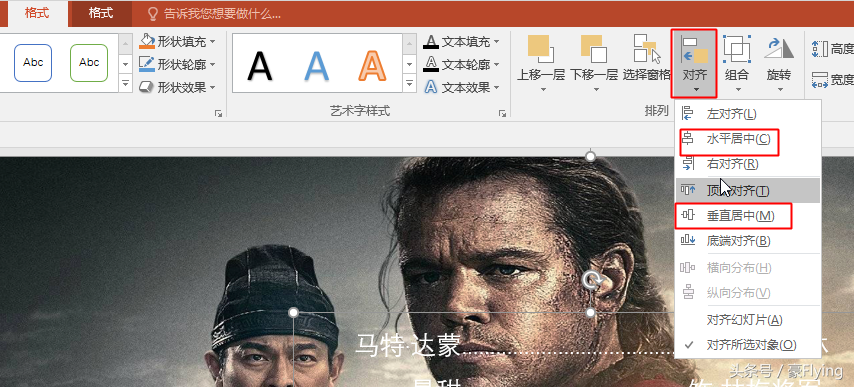Select the orange outlined A WordArt style
Image resolution: width=854 pixels, height=387 pixels.
(x=373, y=66)
